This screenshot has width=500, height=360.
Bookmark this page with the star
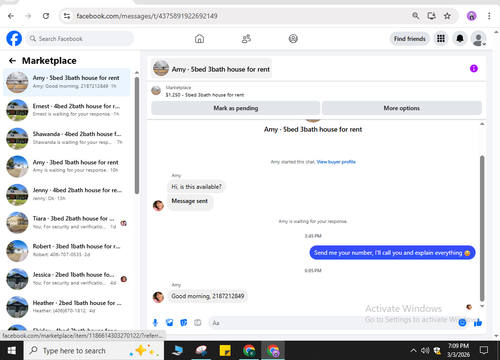pyautogui.click(x=447, y=16)
